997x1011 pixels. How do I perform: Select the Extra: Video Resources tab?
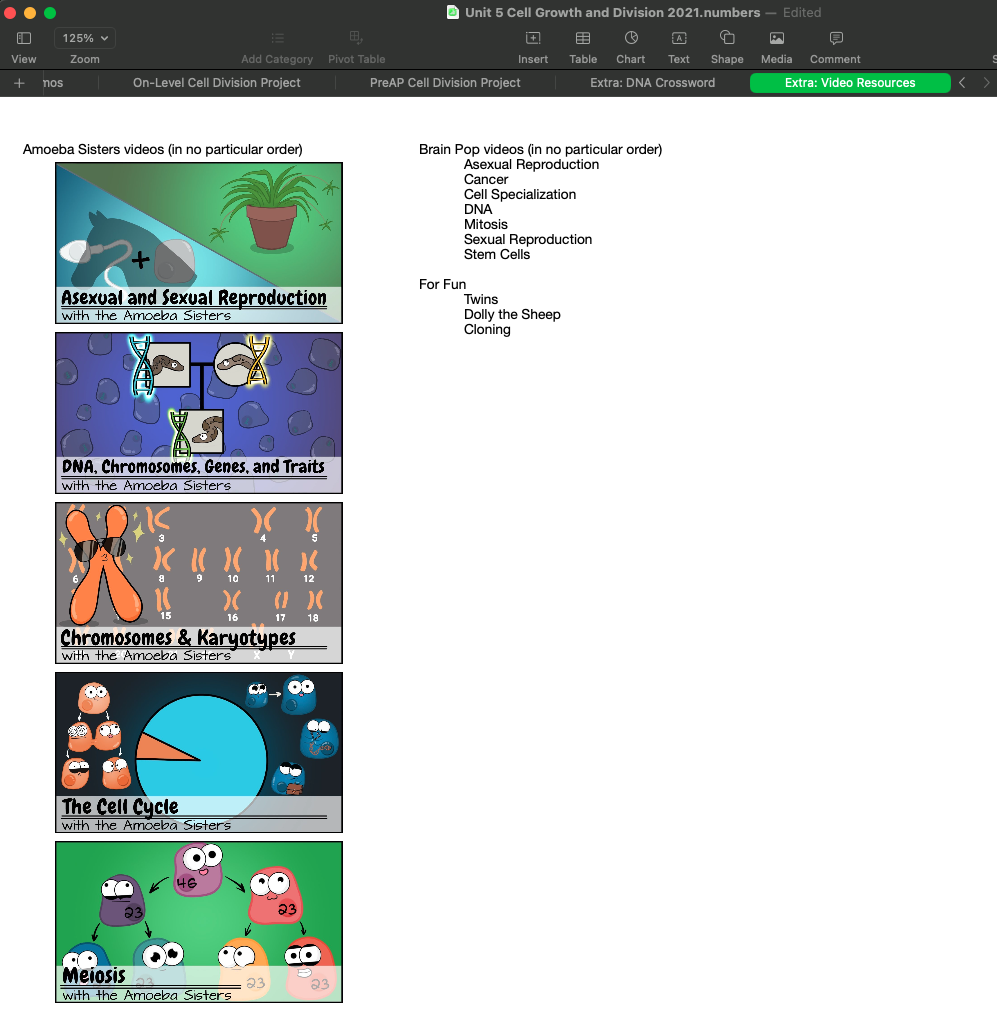click(850, 83)
